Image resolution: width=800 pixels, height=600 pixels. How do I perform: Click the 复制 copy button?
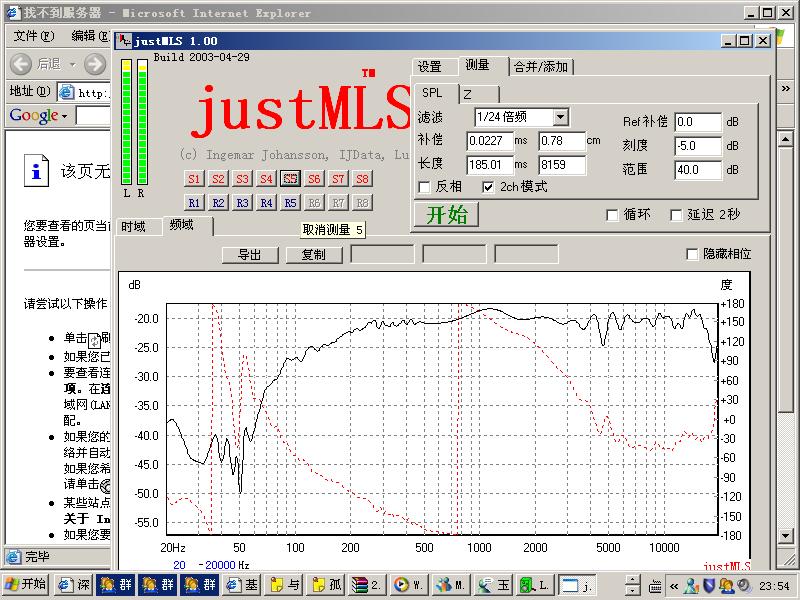[314, 255]
